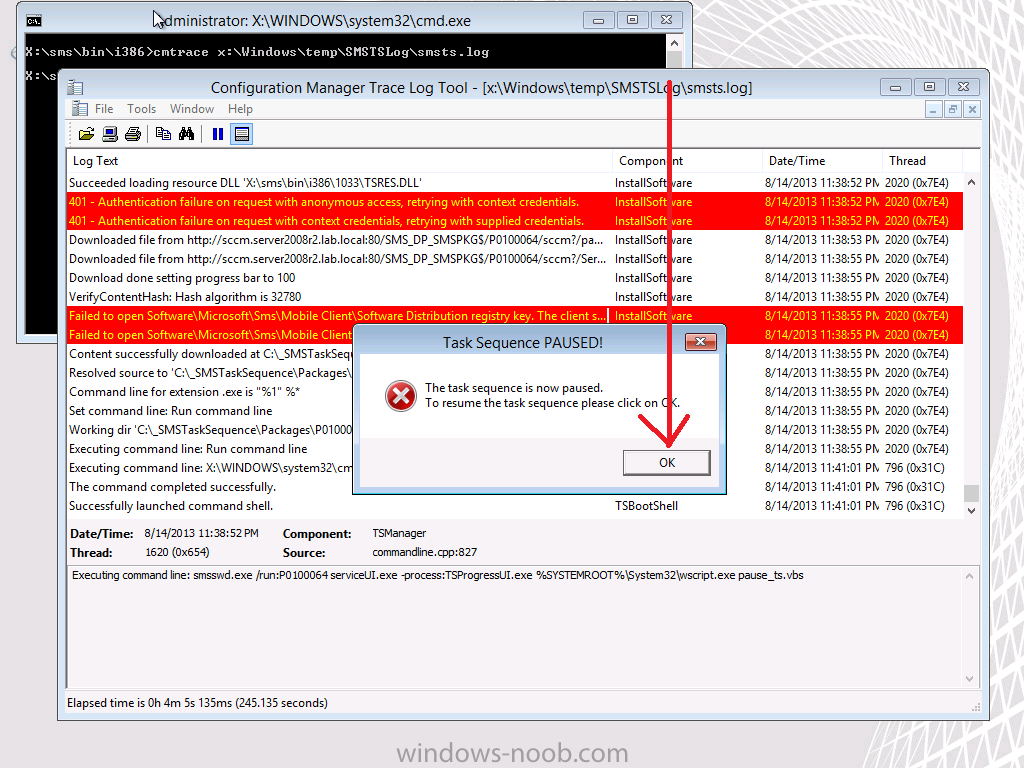Click the detail pane scroll up arrow
Image resolution: width=1024 pixels, height=768 pixels.
point(969,576)
